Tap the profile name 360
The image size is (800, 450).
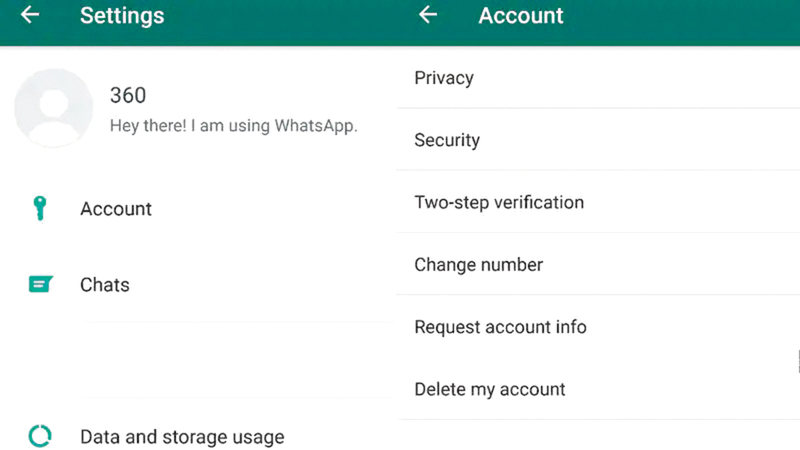(127, 95)
